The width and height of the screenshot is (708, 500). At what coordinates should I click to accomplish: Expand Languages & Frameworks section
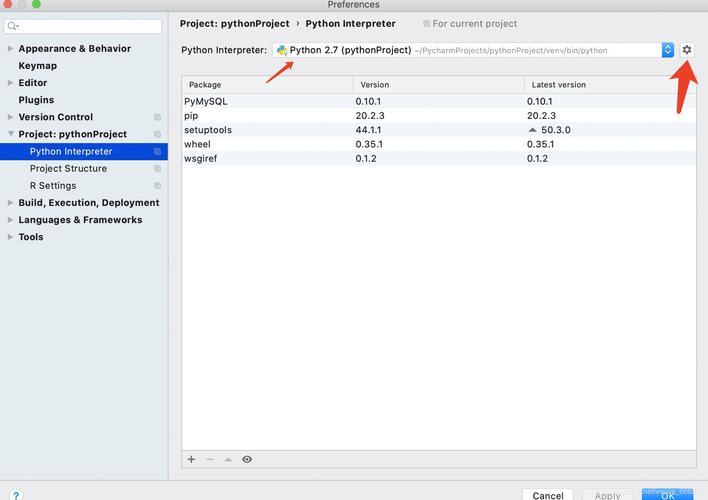pyautogui.click(x=10, y=220)
